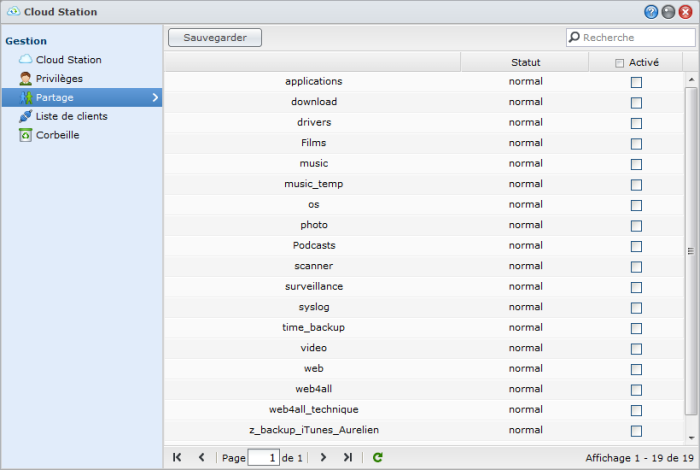Enable the Podcasts folder checkbox

[x=636, y=246]
